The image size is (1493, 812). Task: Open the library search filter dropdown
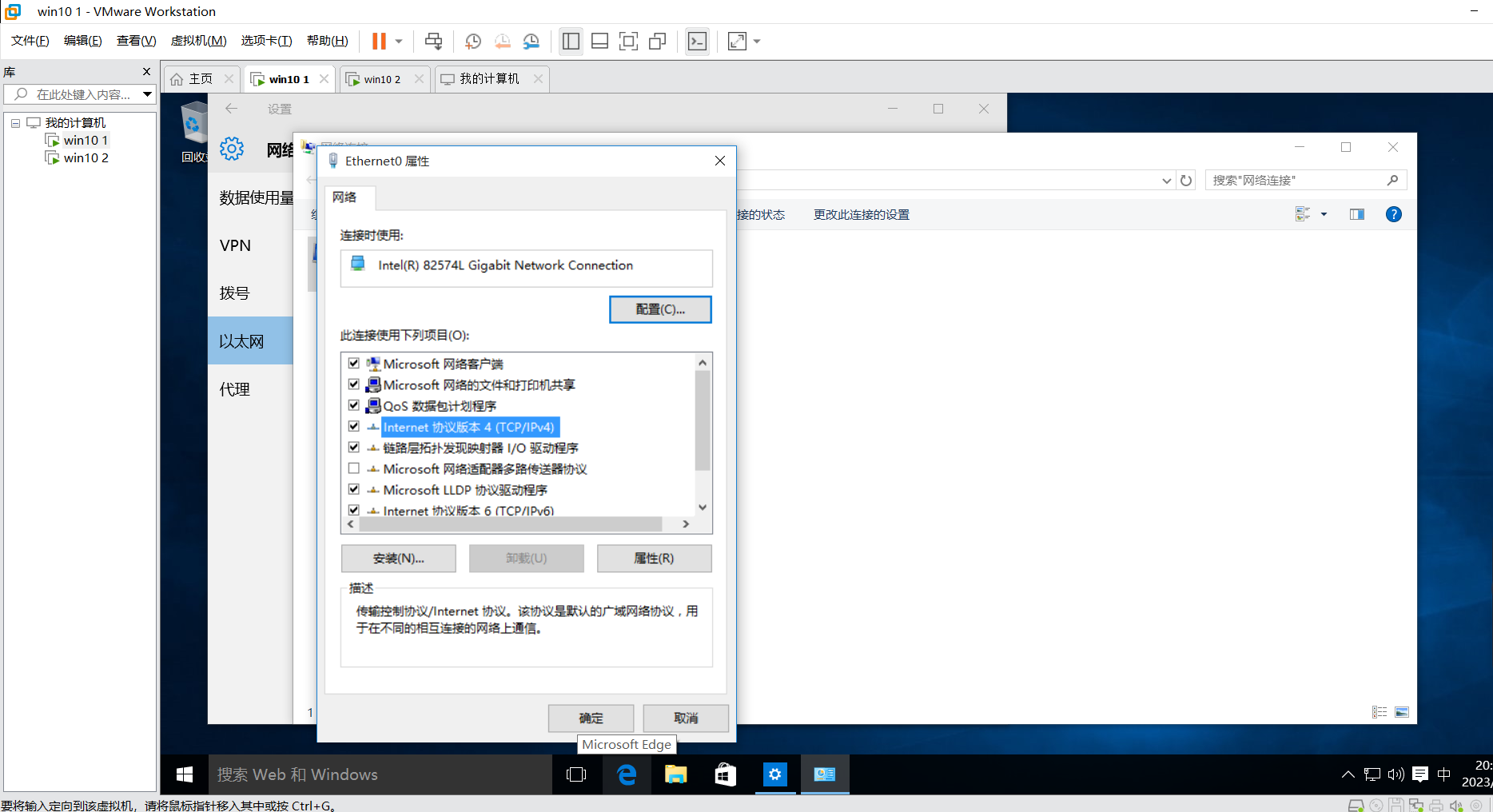point(147,94)
